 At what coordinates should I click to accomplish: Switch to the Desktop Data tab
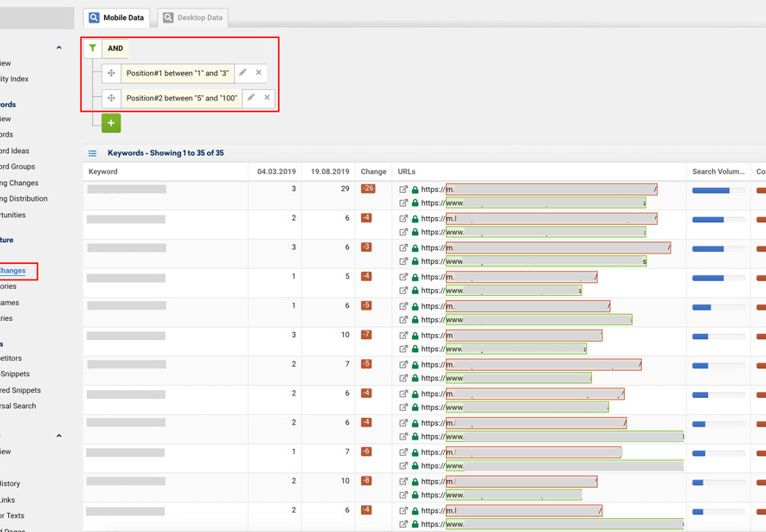(x=193, y=18)
